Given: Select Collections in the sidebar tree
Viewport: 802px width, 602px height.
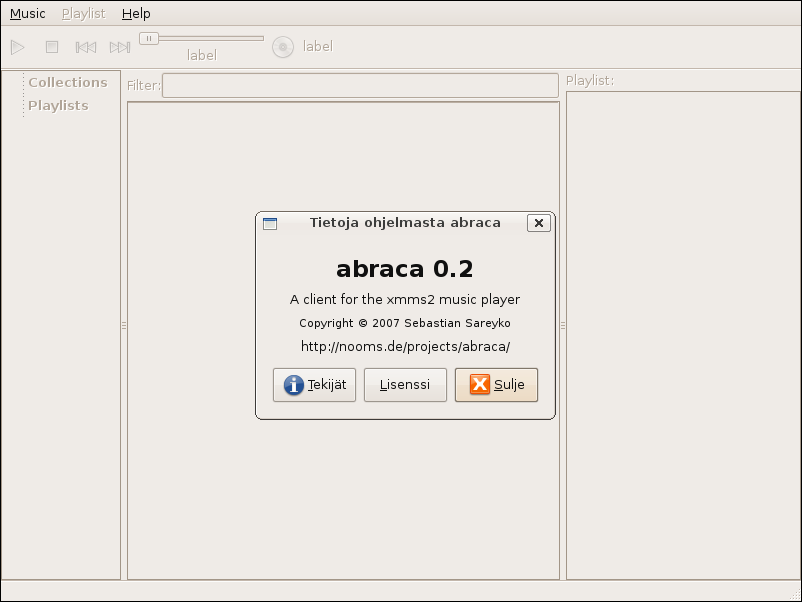Looking at the screenshot, I should pos(67,82).
